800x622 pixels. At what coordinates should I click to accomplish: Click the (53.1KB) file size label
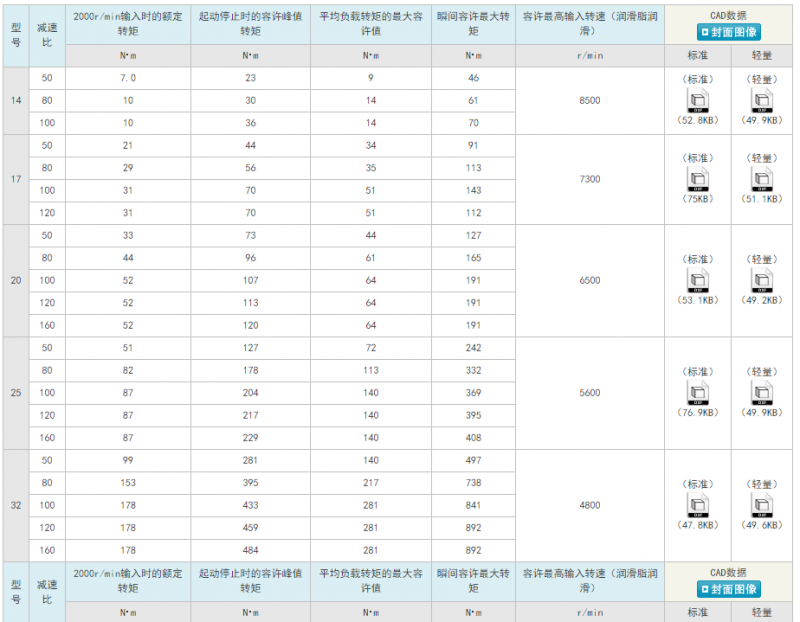697,300
